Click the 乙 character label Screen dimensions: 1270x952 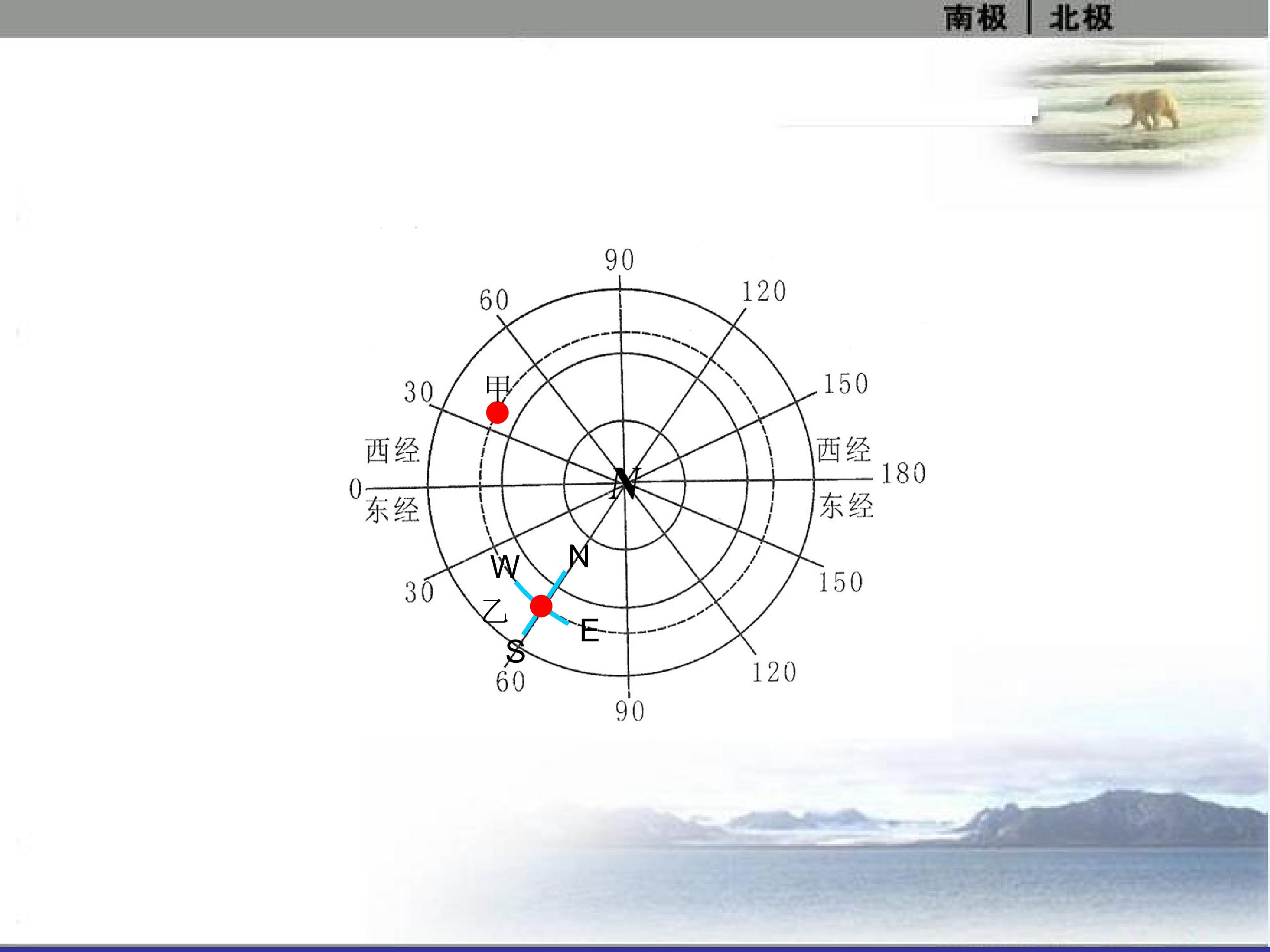pos(495,612)
